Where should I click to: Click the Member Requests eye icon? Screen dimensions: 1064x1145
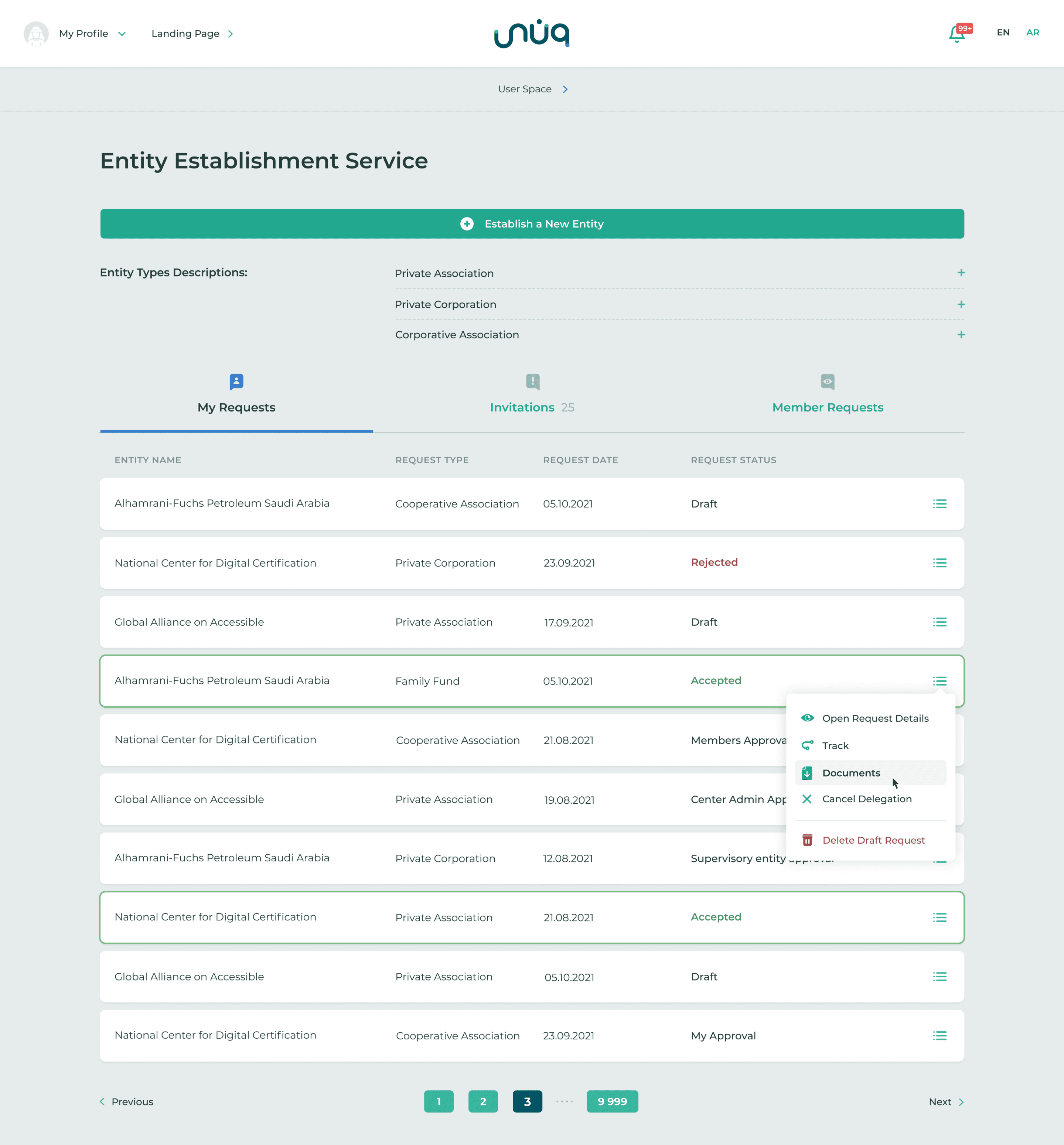pos(827,382)
